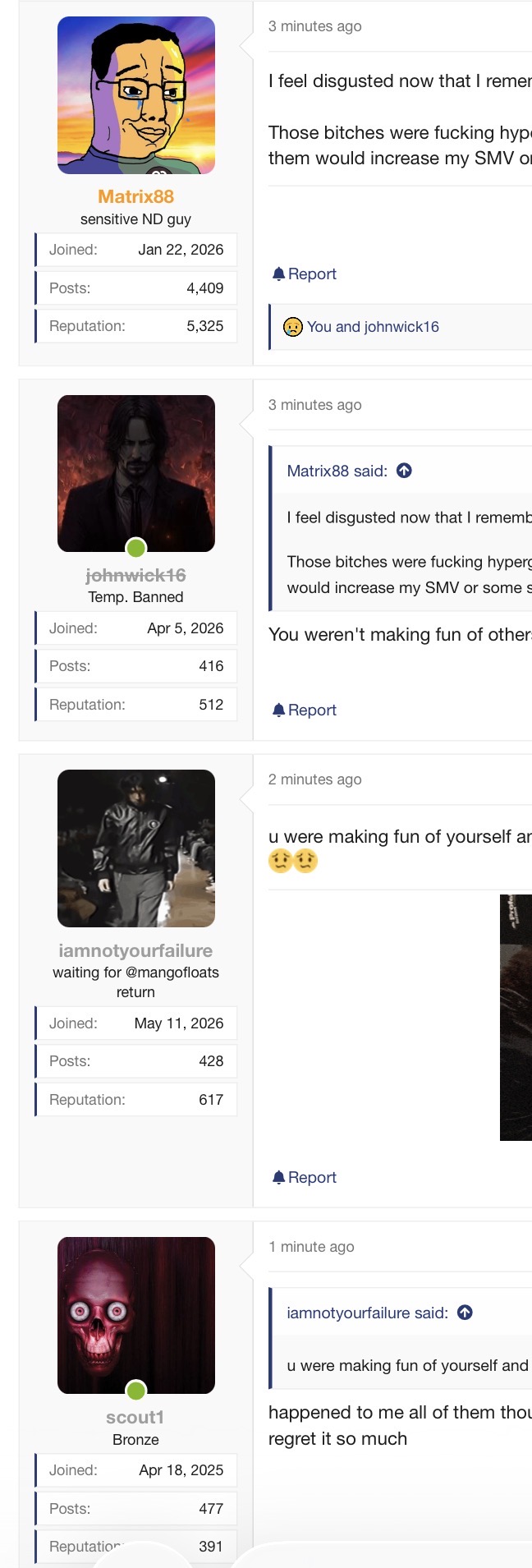Visit Matrix88's profile via username
Image resolution: width=532 pixels, height=1568 pixels.
136,196
